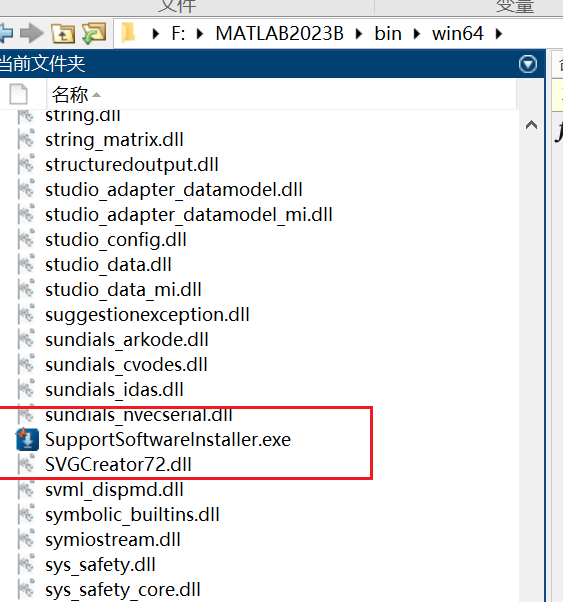Image resolution: width=563 pixels, height=602 pixels.
Task: Click the DLL icon beside sundials_cvodes.dll
Action: [26, 364]
